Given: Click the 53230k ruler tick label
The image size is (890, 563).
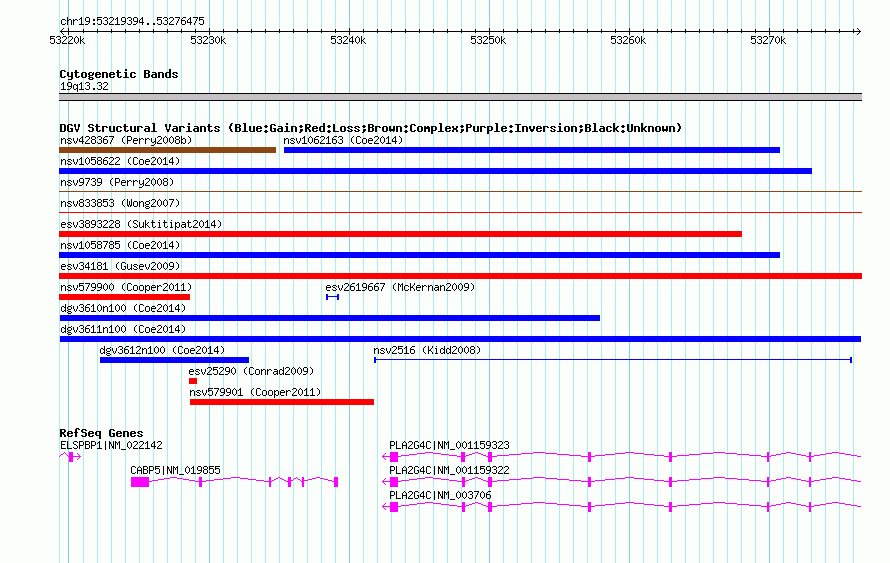Looking at the screenshot, I should [x=208, y=40].
